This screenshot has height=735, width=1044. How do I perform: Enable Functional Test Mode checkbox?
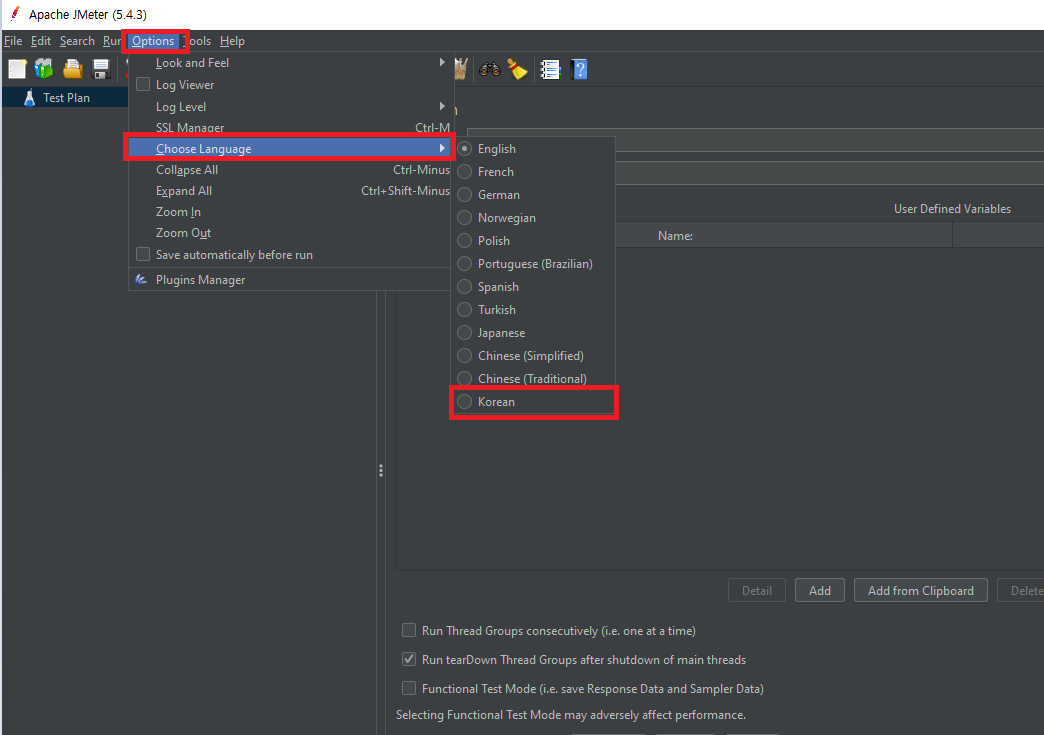pyautogui.click(x=409, y=688)
